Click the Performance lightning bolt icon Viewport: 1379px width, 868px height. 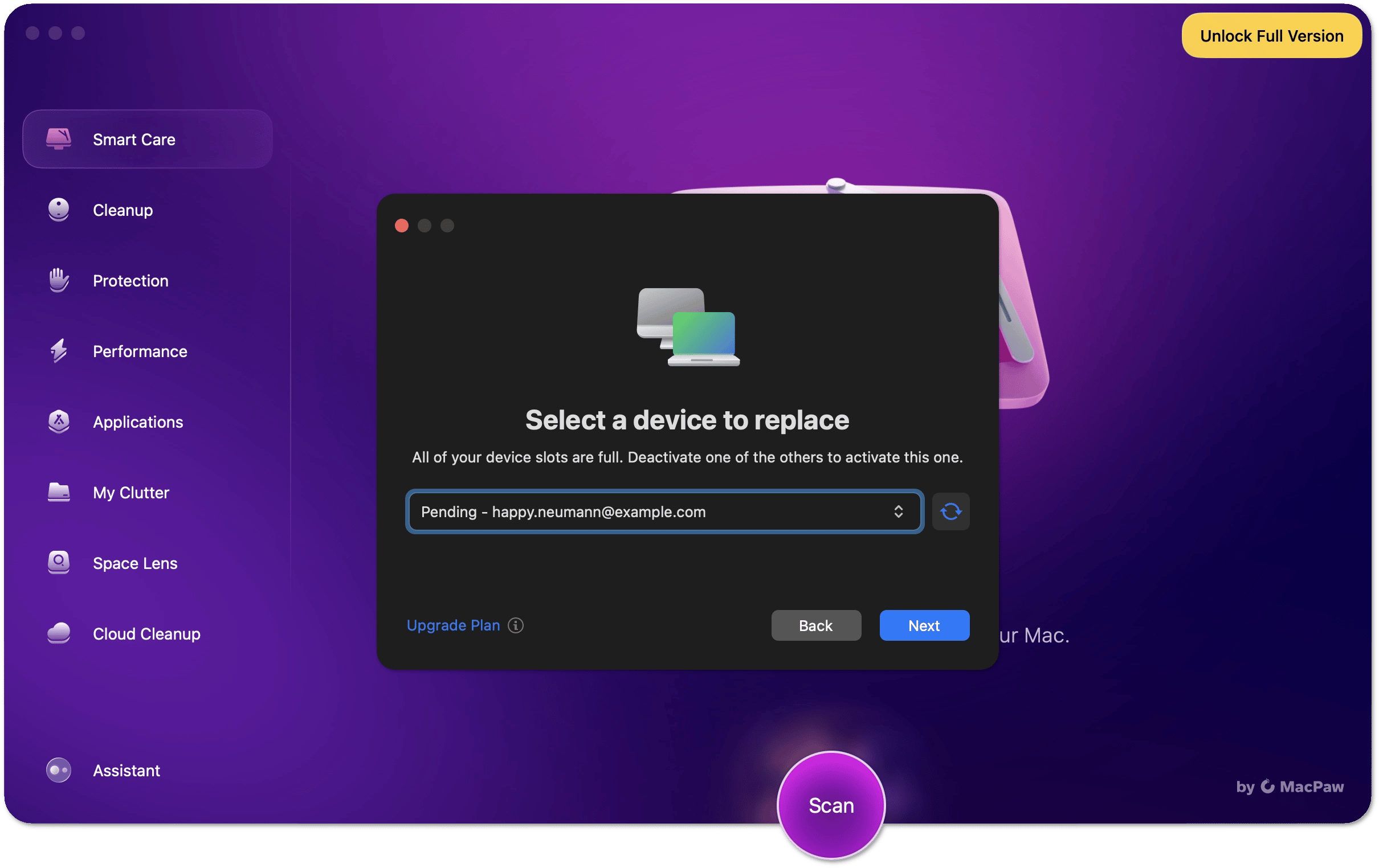(59, 351)
